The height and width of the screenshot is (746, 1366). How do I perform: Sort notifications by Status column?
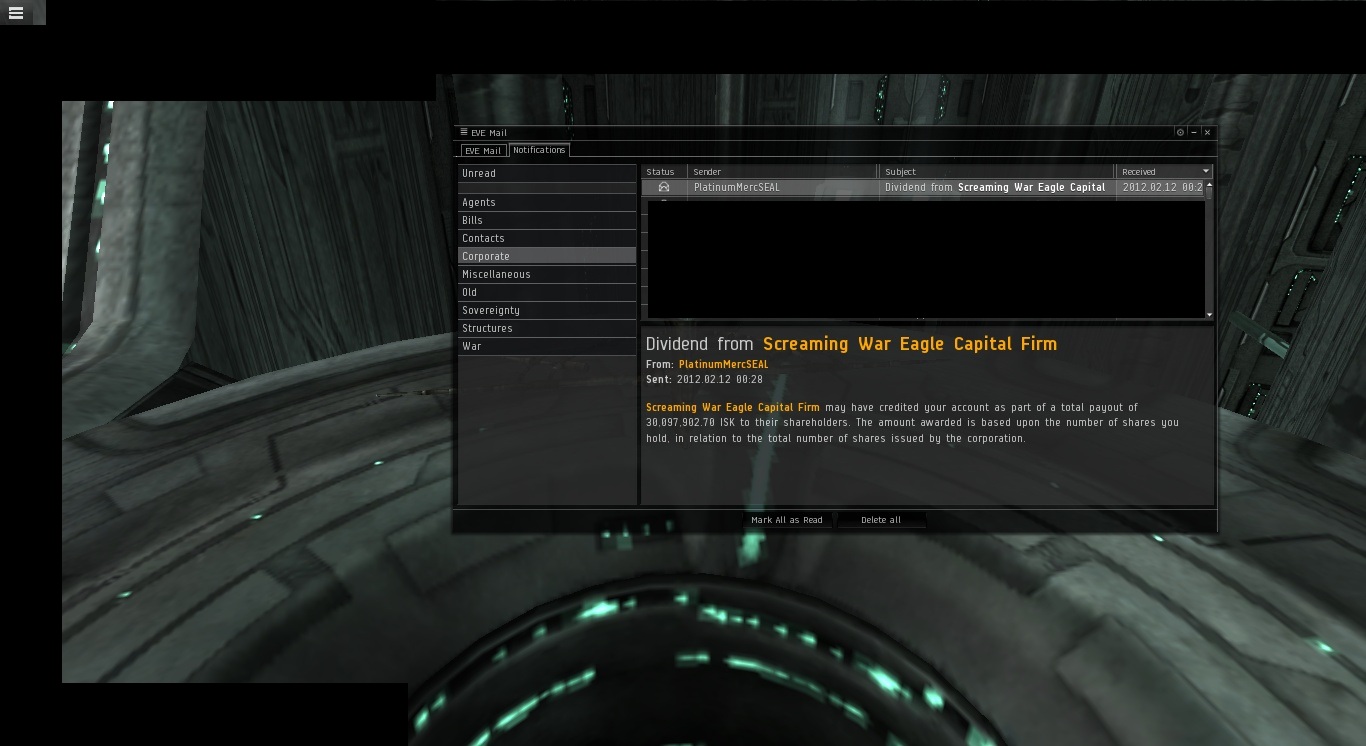pyautogui.click(x=664, y=172)
